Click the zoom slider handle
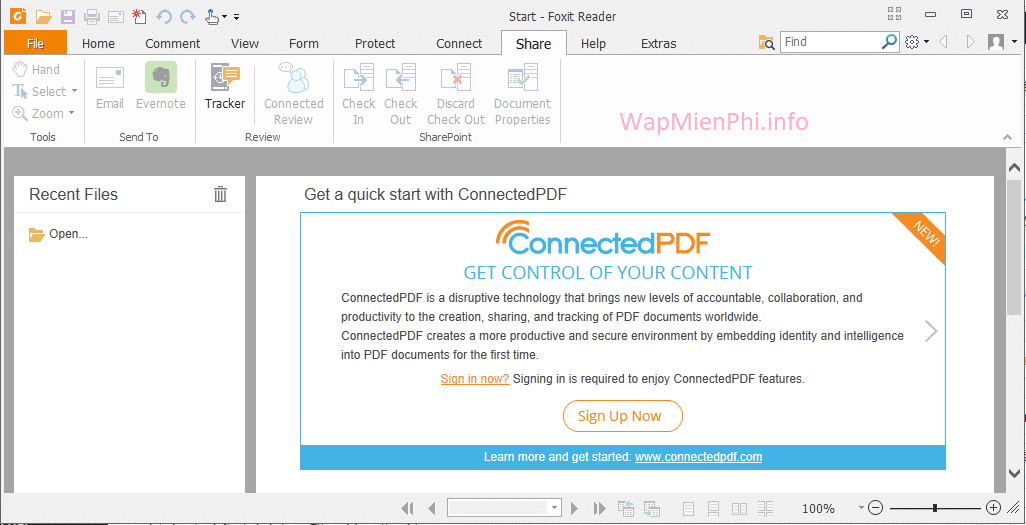 [936, 508]
